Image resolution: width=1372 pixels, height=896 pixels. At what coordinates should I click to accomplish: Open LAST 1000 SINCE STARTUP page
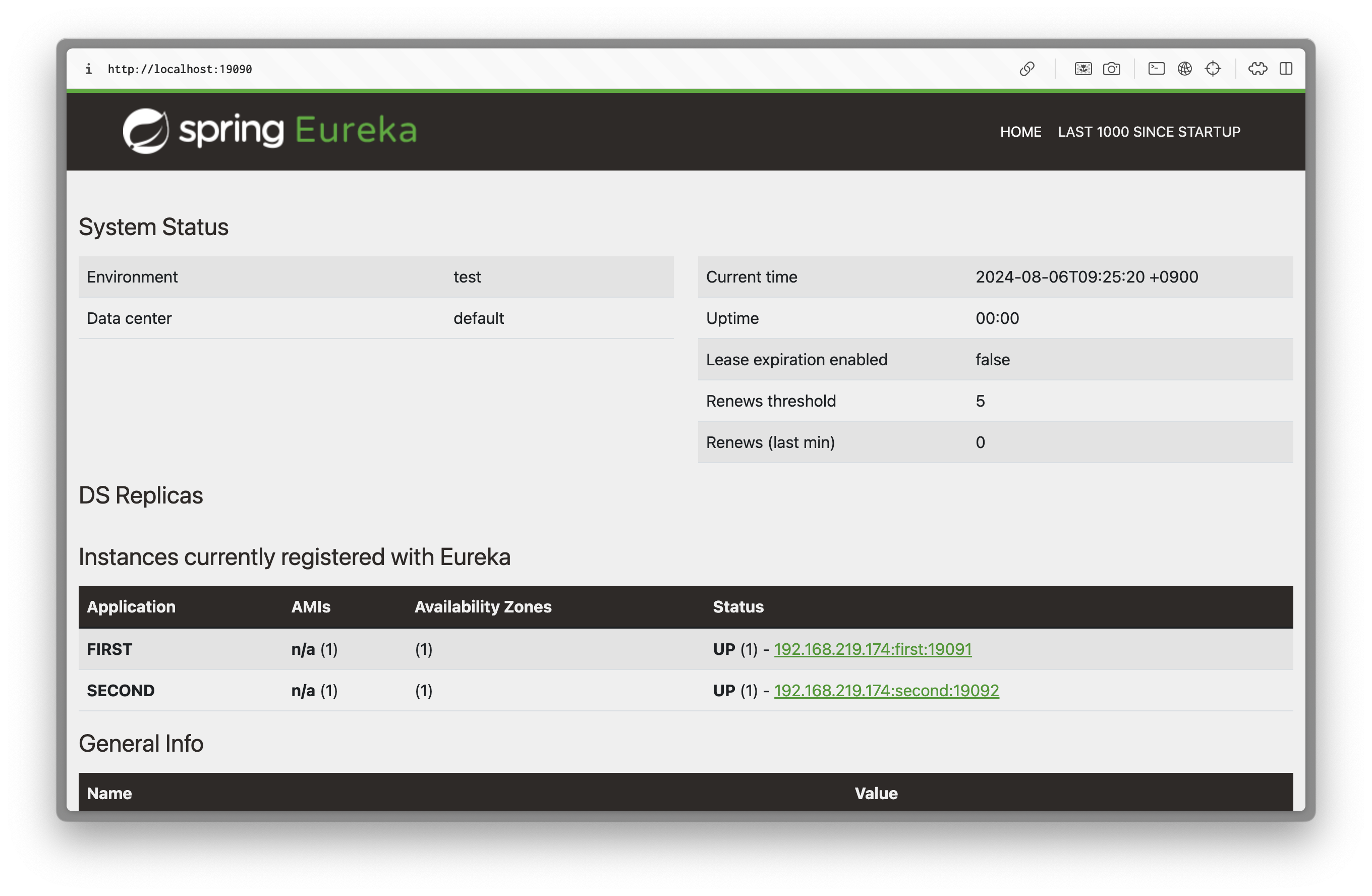(x=1149, y=132)
